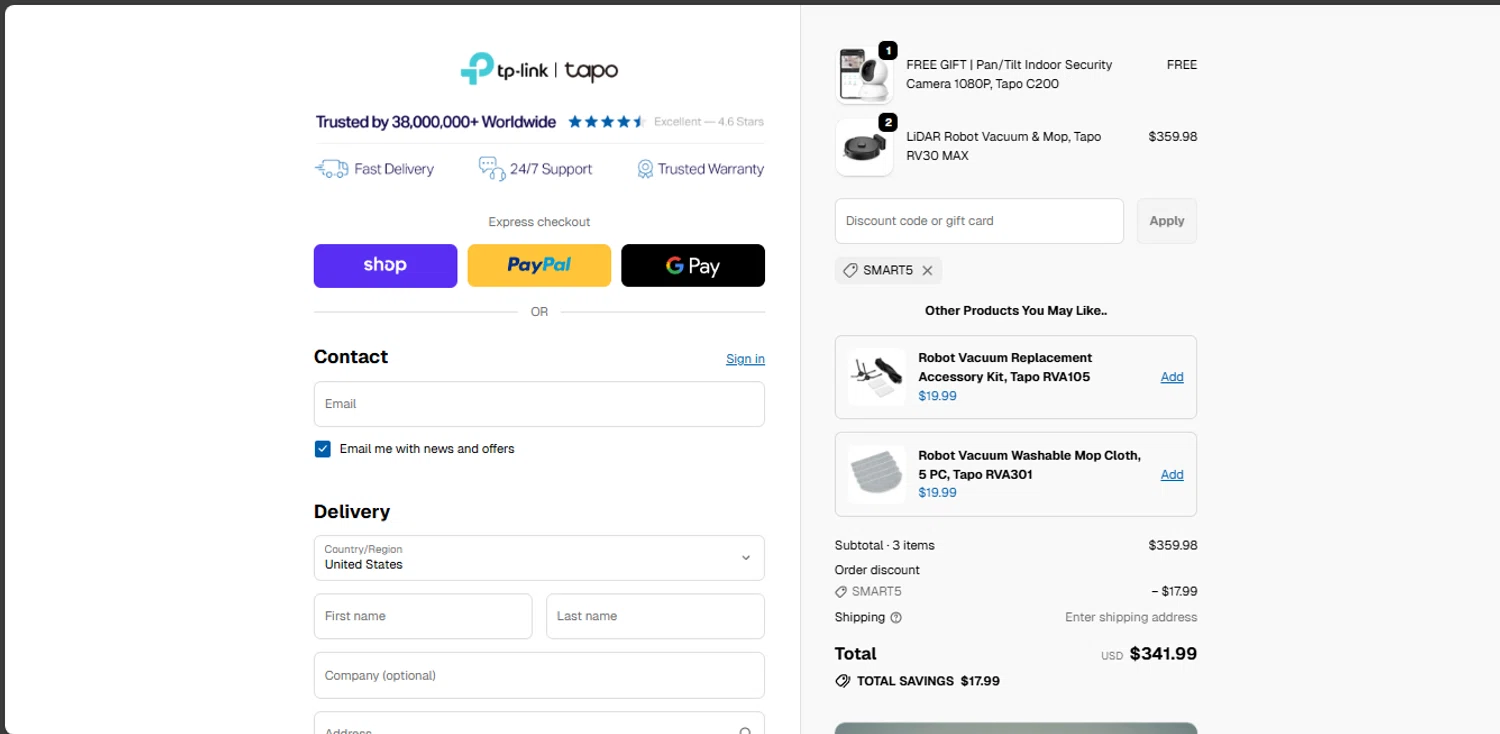Viewport: 1500px width, 734px height.
Task: Click the TOTAL SAVINGS $17.99 text
Action: (x=928, y=681)
